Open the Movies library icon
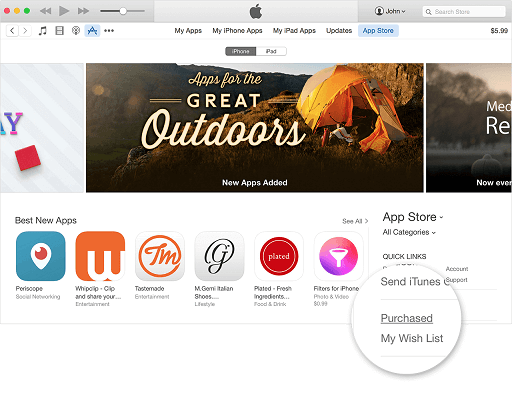Screen dimensions: 512x399 click(x=59, y=31)
